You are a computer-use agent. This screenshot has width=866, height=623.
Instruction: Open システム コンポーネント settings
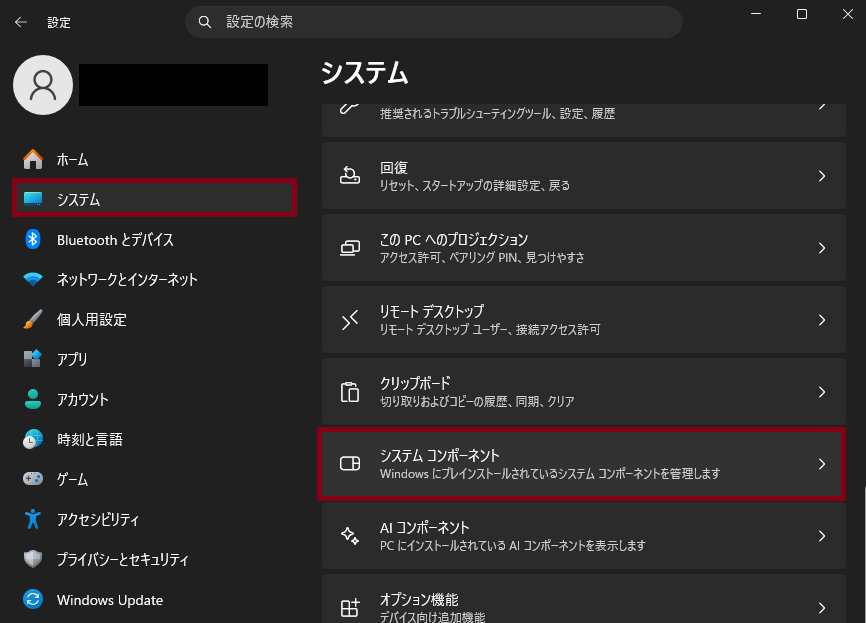(580, 464)
